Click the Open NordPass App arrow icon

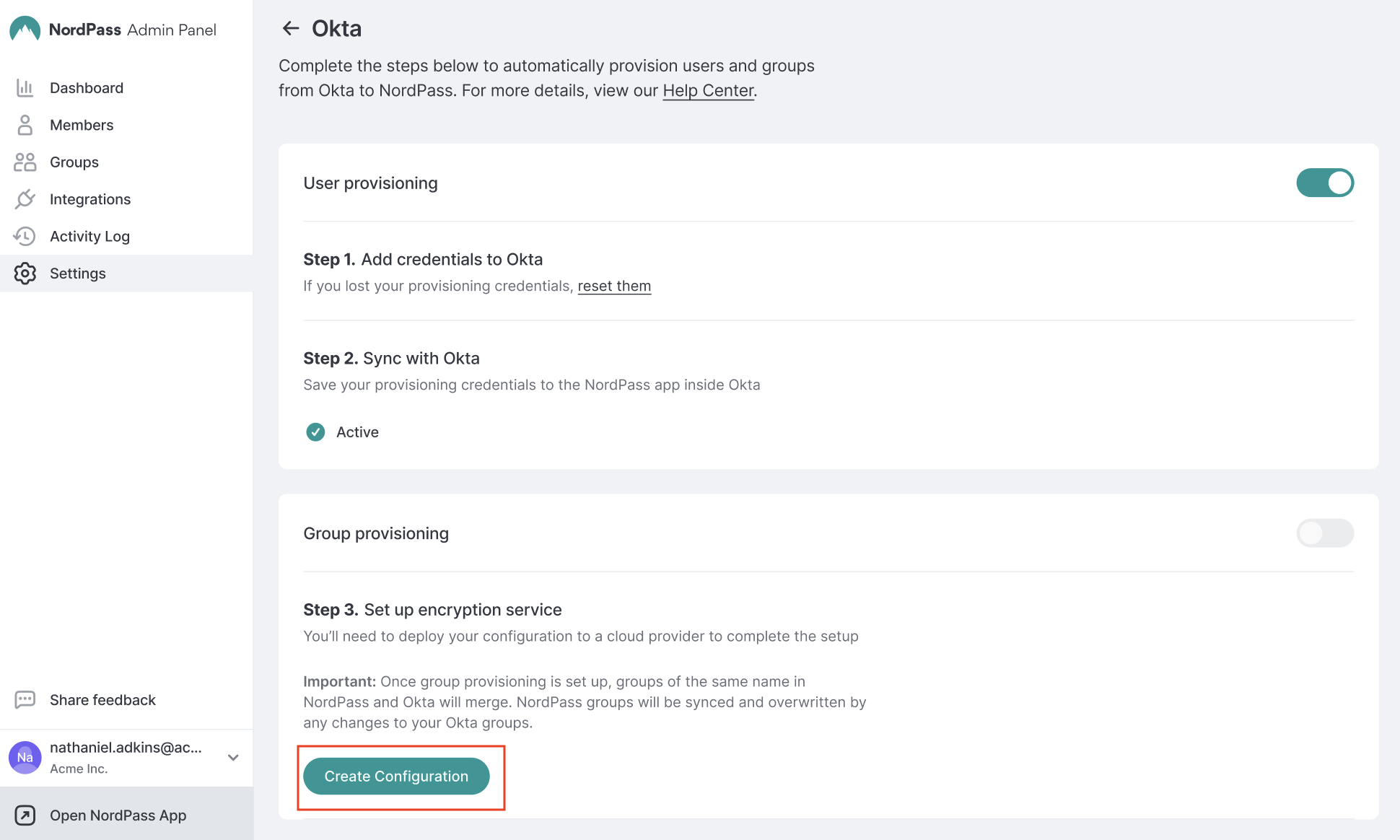click(25, 815)
